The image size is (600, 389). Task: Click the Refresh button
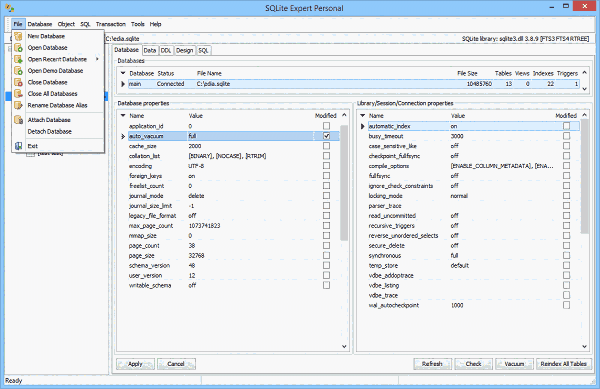coord(432,364)
